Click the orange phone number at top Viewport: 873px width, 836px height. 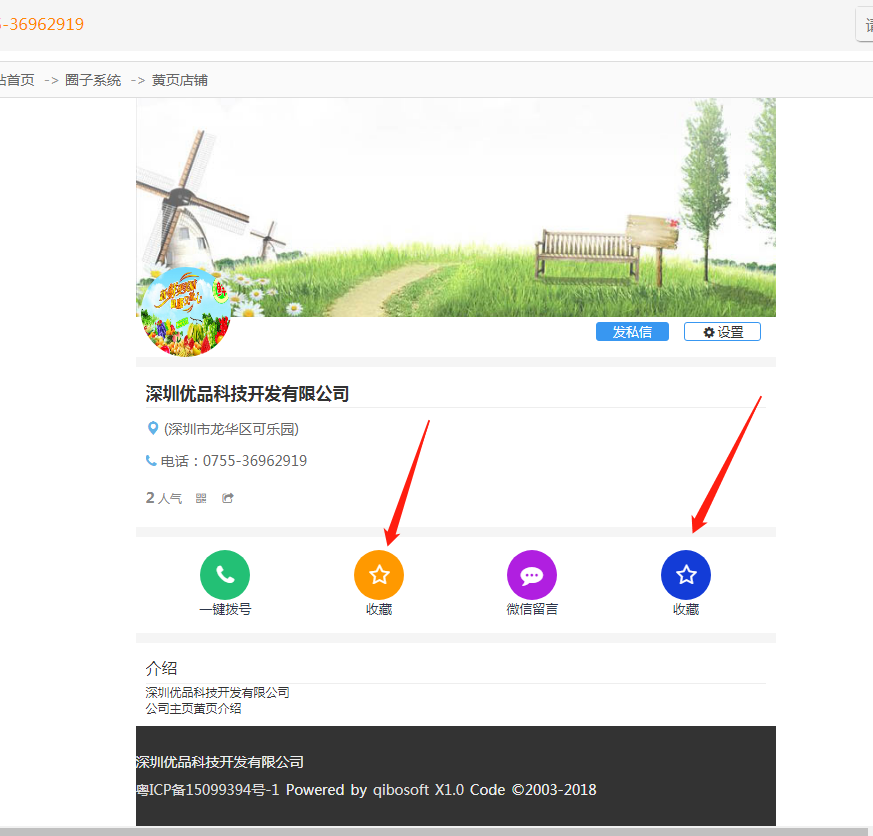(x=42, y=24)
